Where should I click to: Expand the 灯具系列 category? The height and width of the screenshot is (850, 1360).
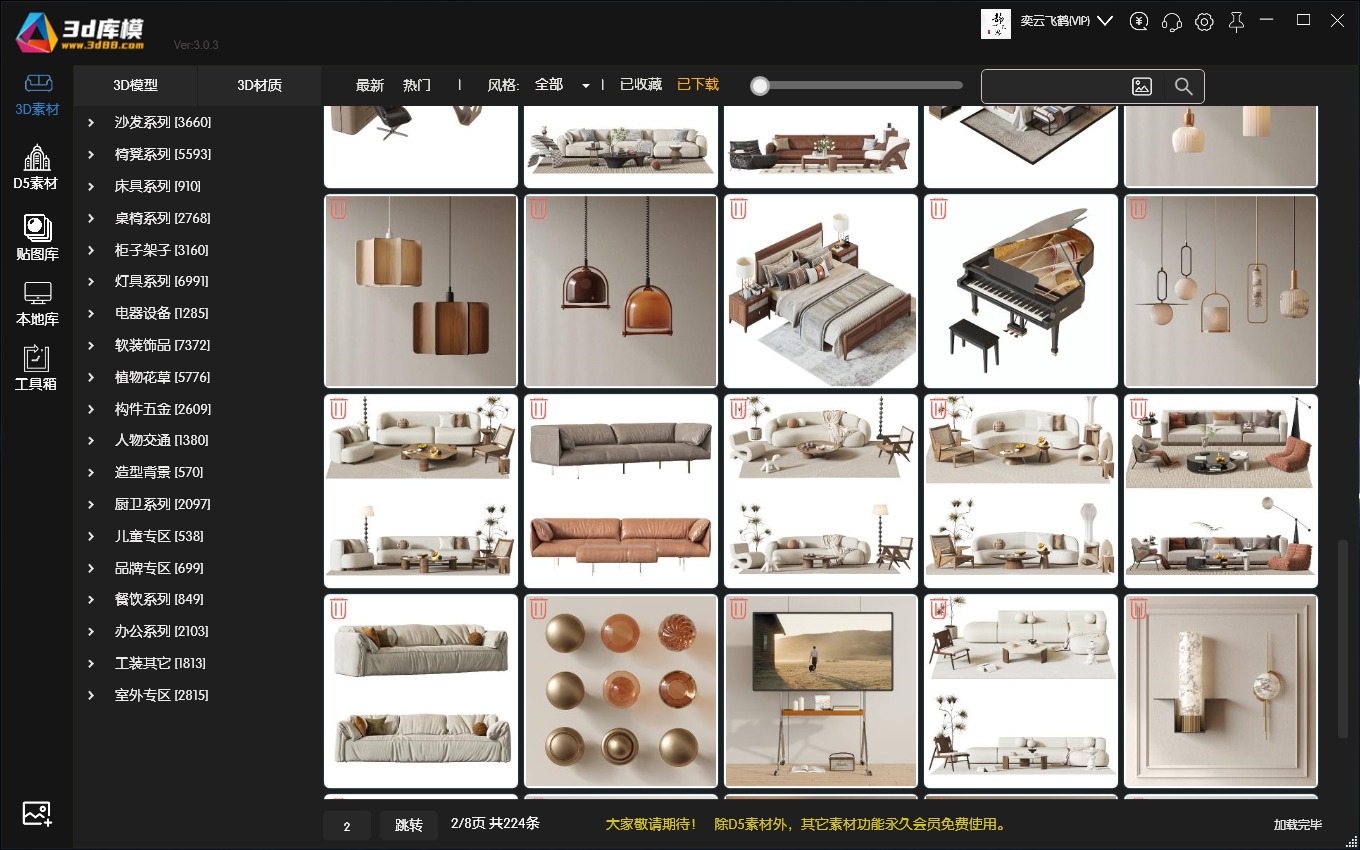tap(91, 282)
